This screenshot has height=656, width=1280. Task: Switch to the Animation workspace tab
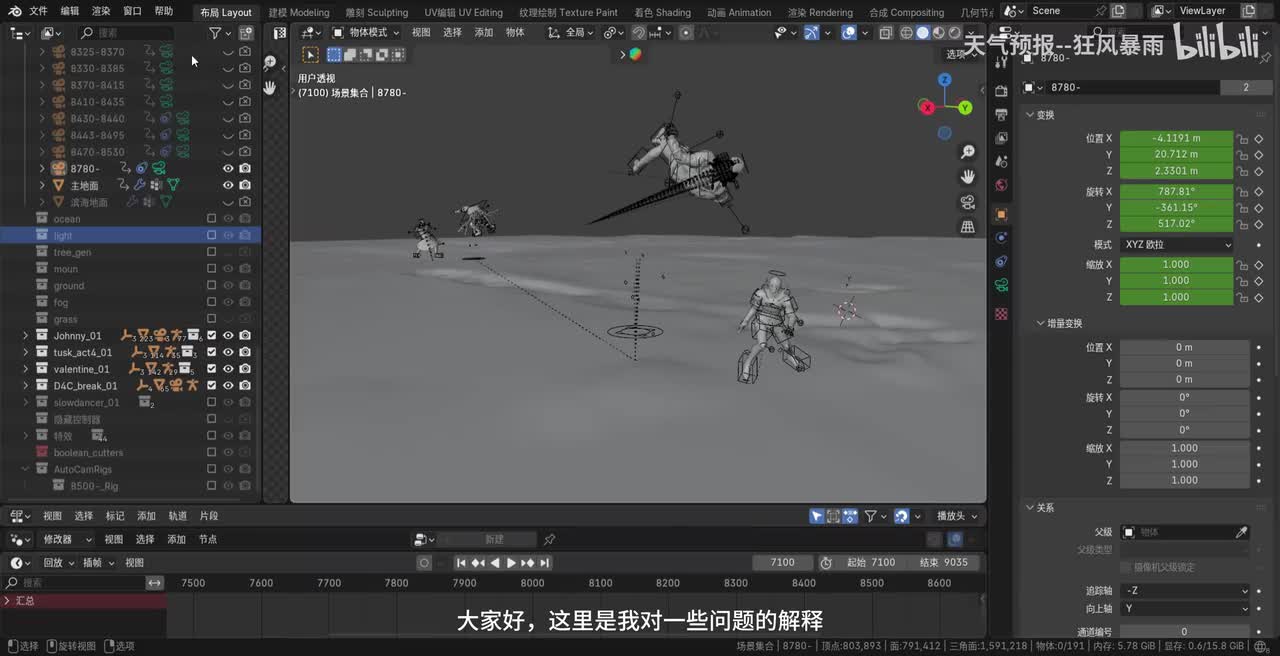pos(739,12)
